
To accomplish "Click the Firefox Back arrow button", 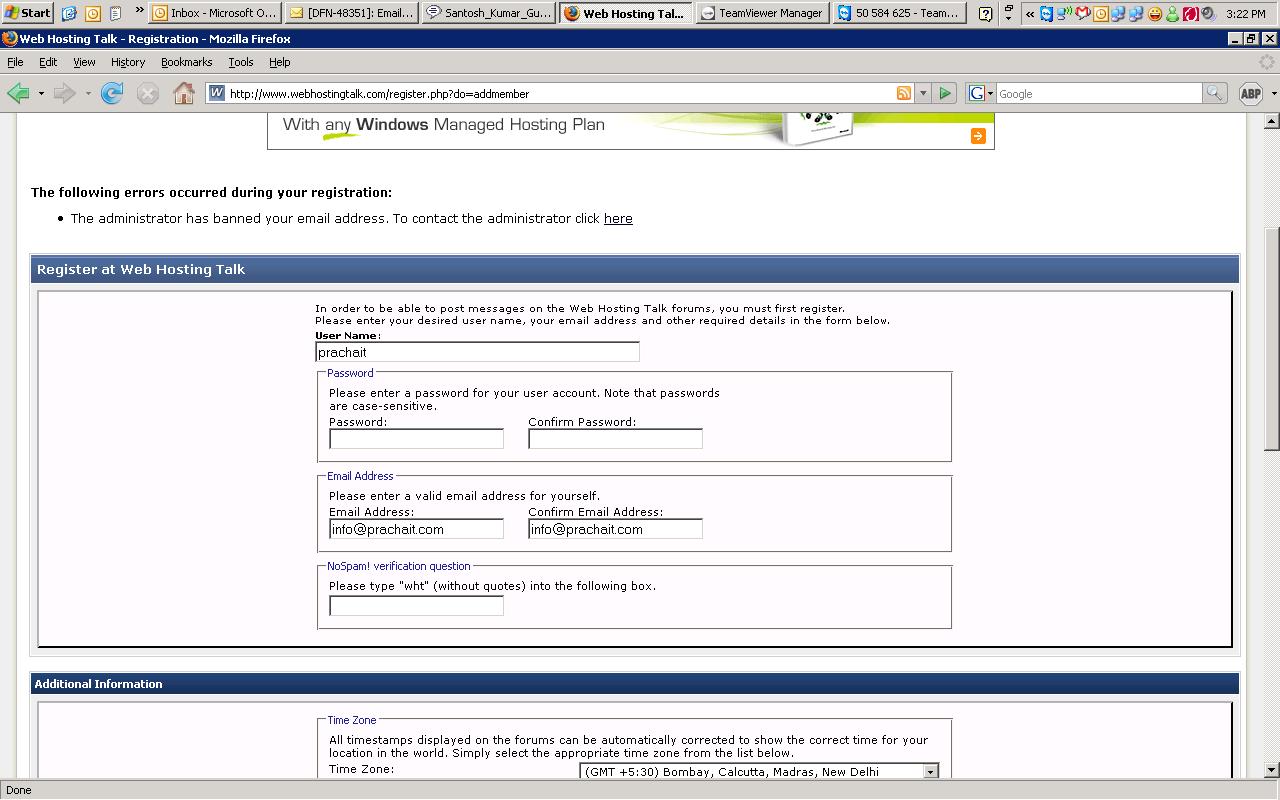I will coord(17,93).
